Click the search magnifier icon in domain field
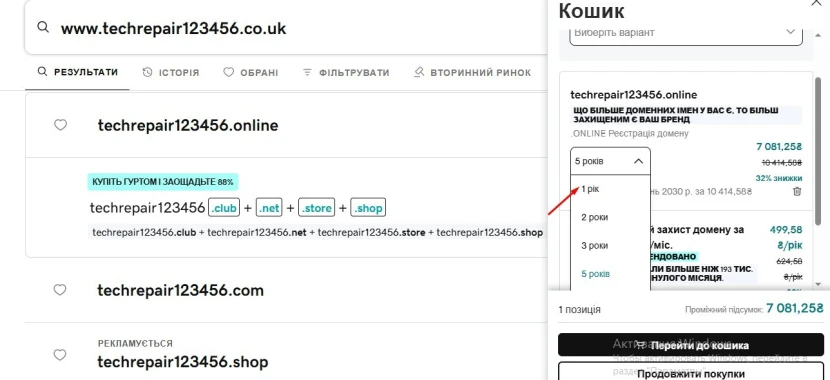830x380 pixels. (43, 28)
